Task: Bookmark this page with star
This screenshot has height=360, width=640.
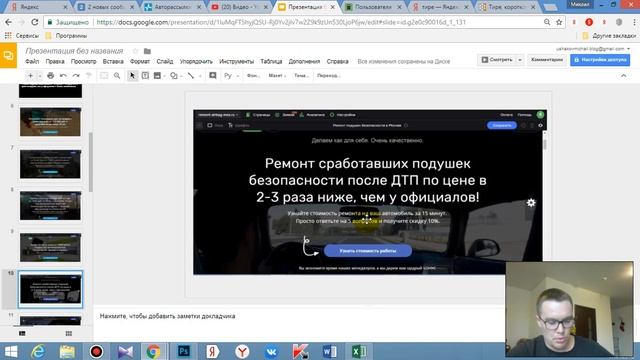Action: click(559, 22)
